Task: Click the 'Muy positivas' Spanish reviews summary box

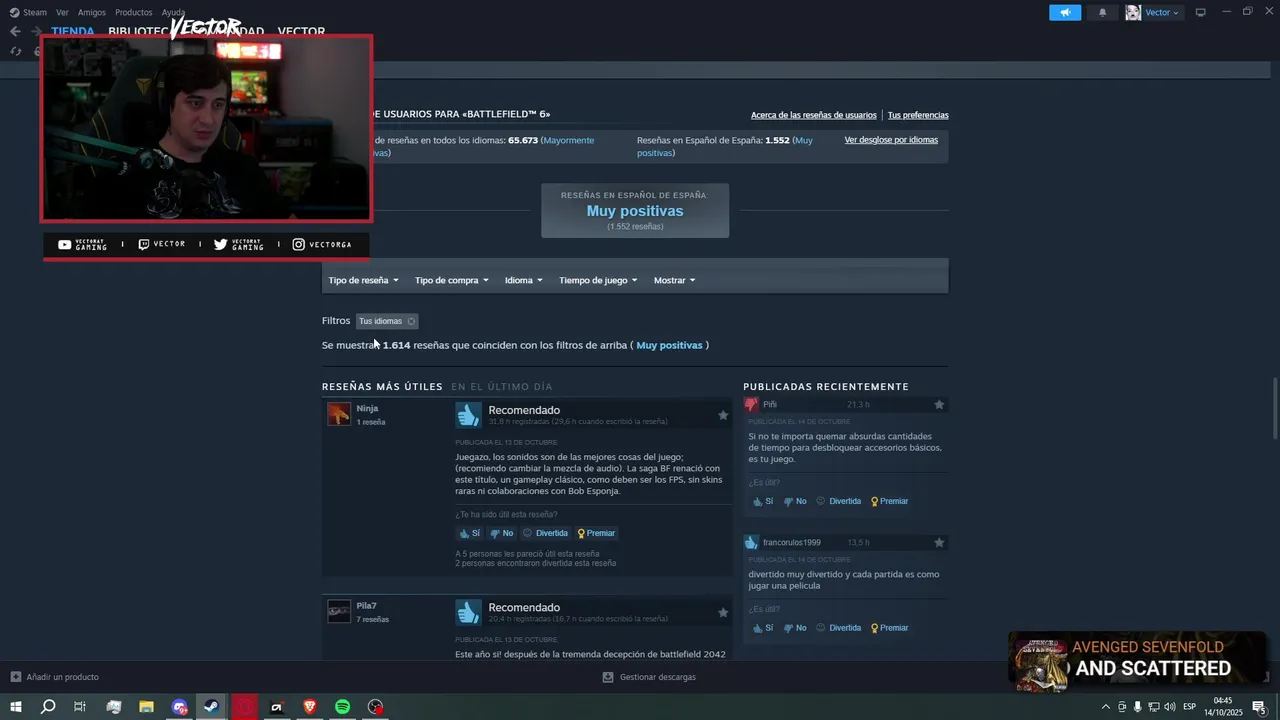Action: point(635,210)
